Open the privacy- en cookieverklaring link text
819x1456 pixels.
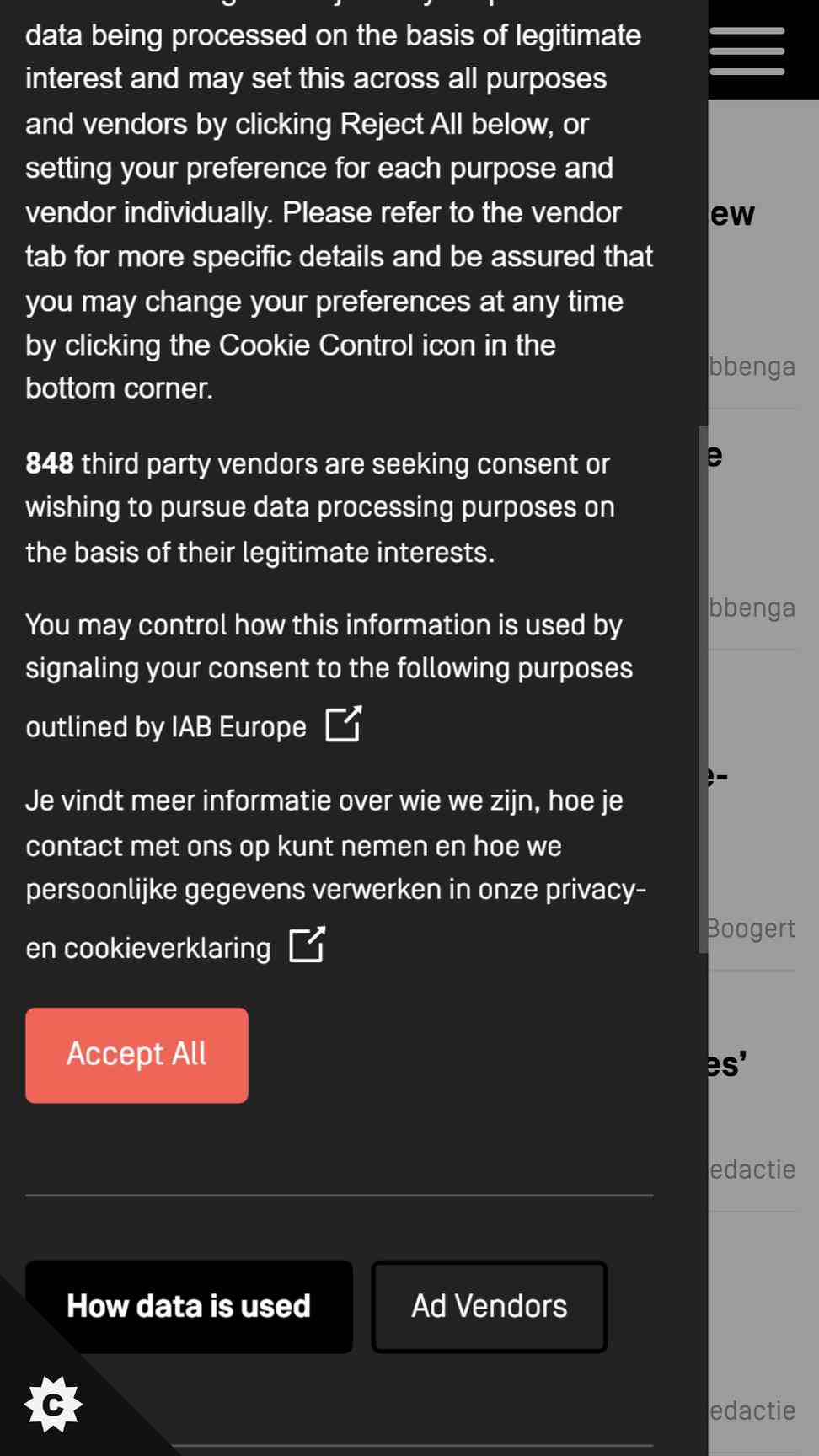336,918
